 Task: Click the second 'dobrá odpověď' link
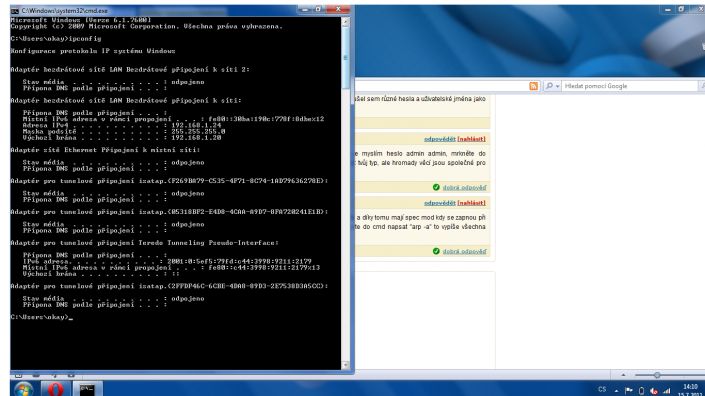pyautogui.click(x=464, y=251)
